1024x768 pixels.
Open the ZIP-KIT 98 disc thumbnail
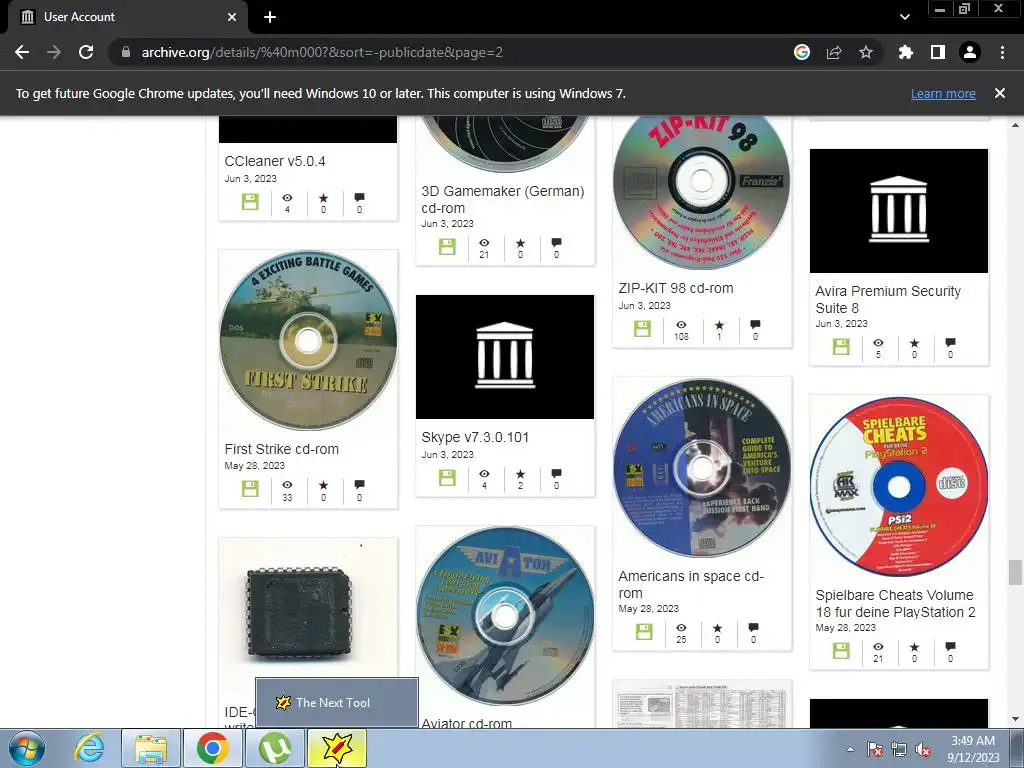tap(701, 191)
